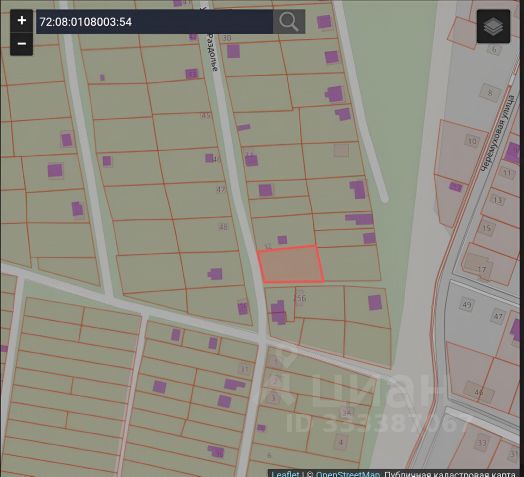This screenshot has width=524, height=477.
Task: Zoom out with the minus button
Action: click(x=21, y=44)
